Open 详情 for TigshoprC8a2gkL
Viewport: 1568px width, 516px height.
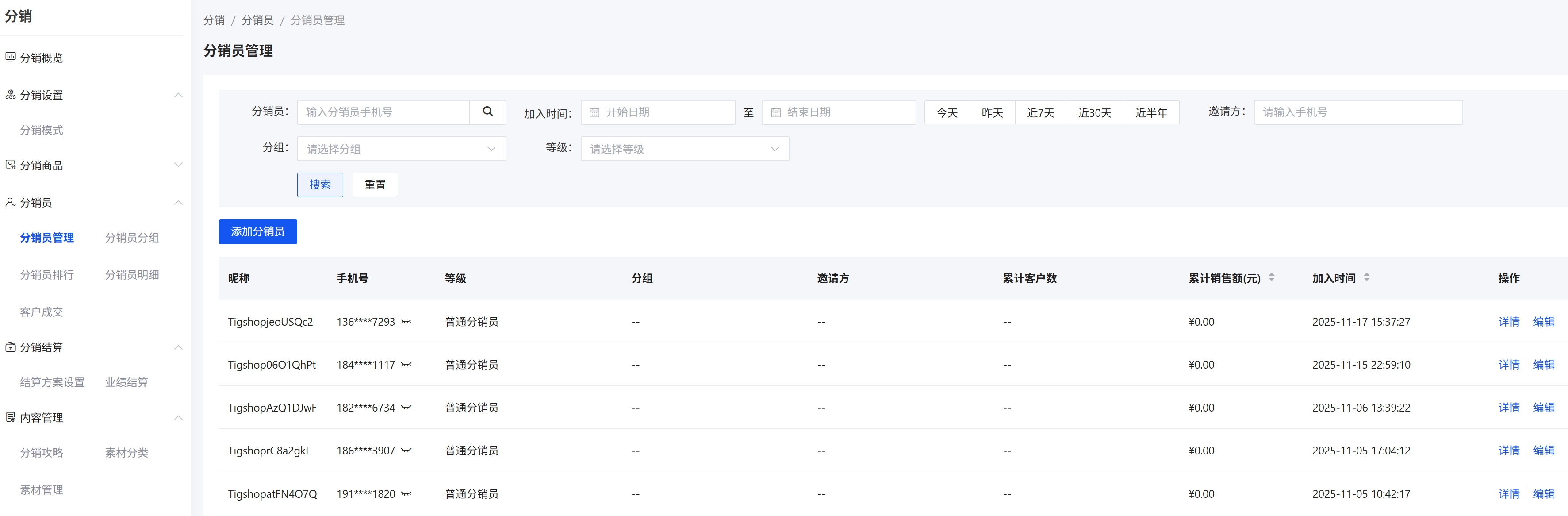(1509, 450)
